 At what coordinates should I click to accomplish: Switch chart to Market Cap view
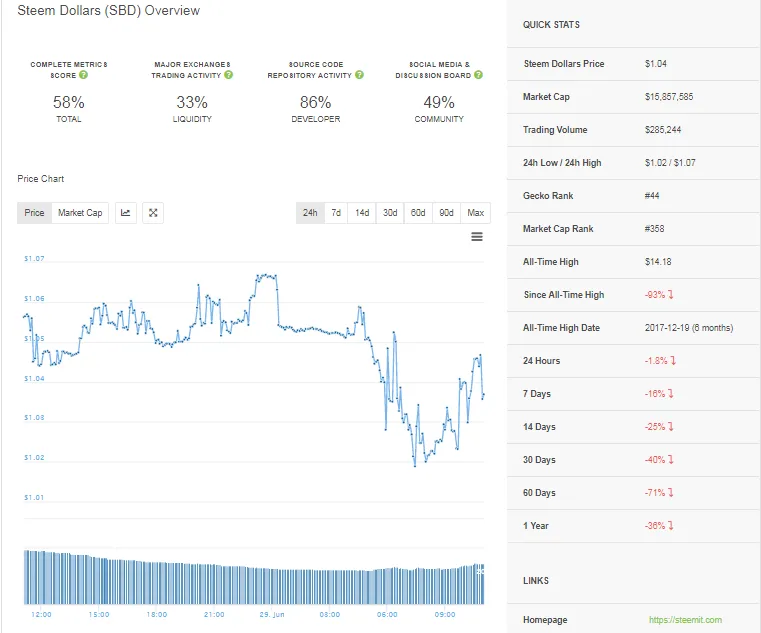[x=80, y=213]
